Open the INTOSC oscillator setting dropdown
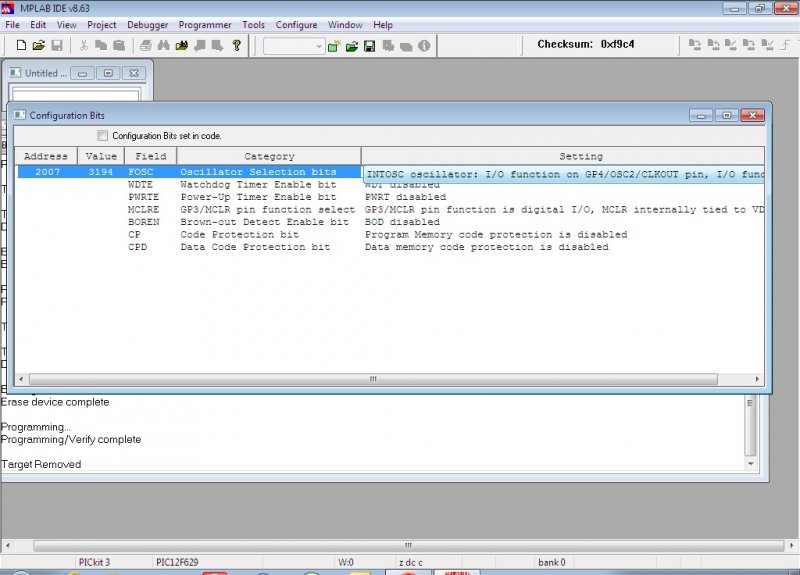This screenshot has height=575, width=800. click(x=563, y=174)
